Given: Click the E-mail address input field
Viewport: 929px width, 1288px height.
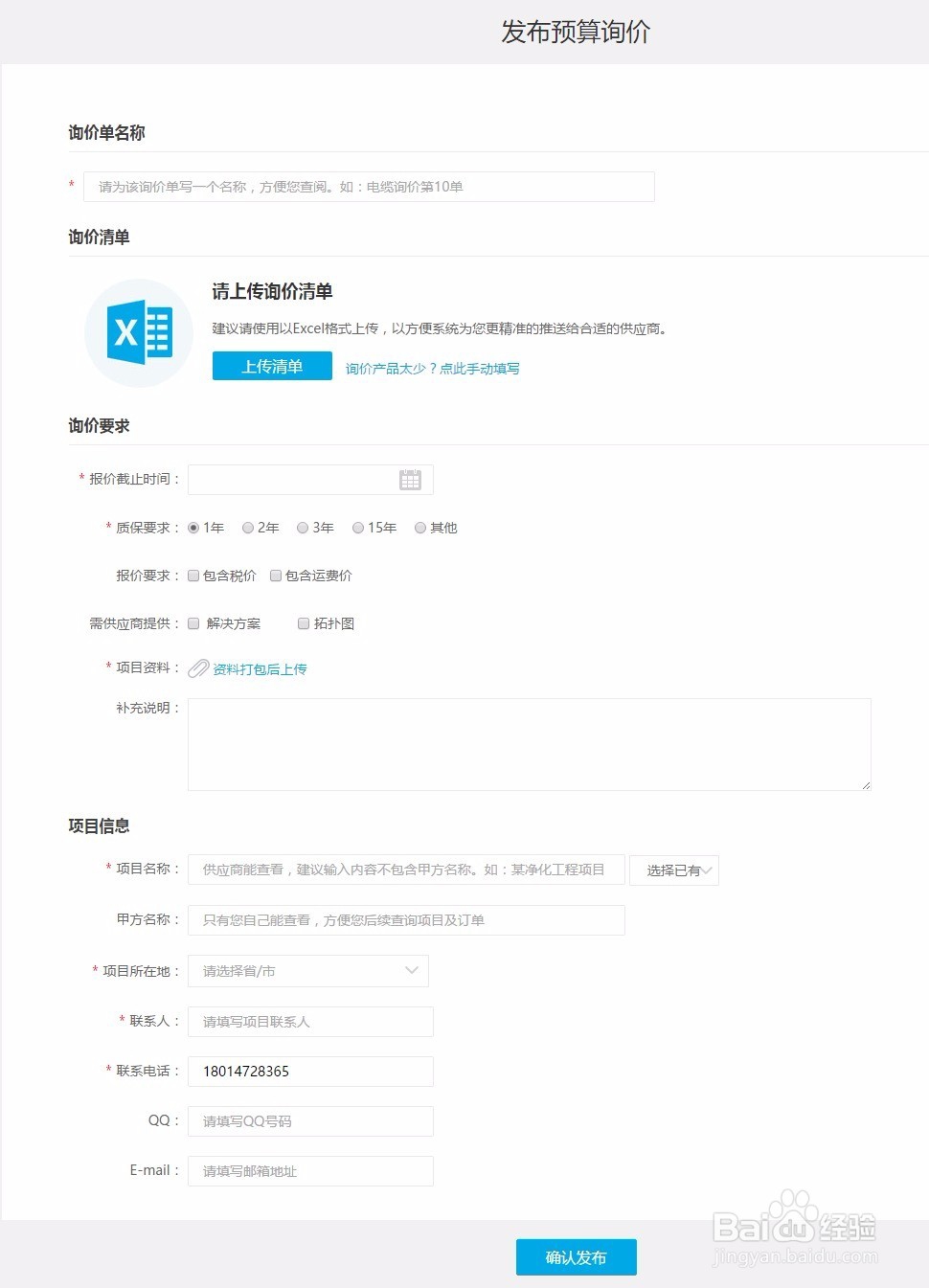Looking at the screenshot, I should (310, 1171).
